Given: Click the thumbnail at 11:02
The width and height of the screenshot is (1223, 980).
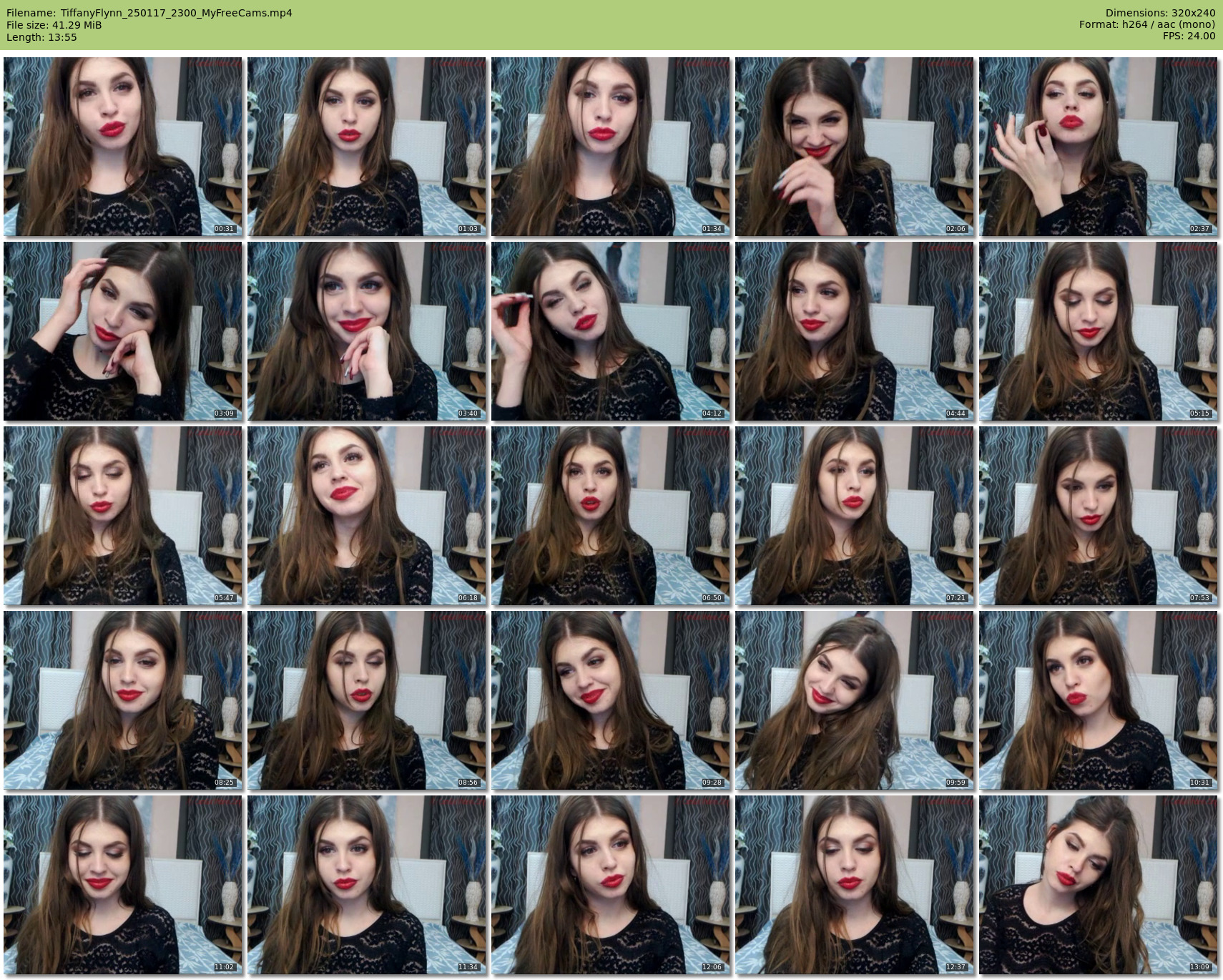Looking at the screenshot, I should [x=122, y=885].
